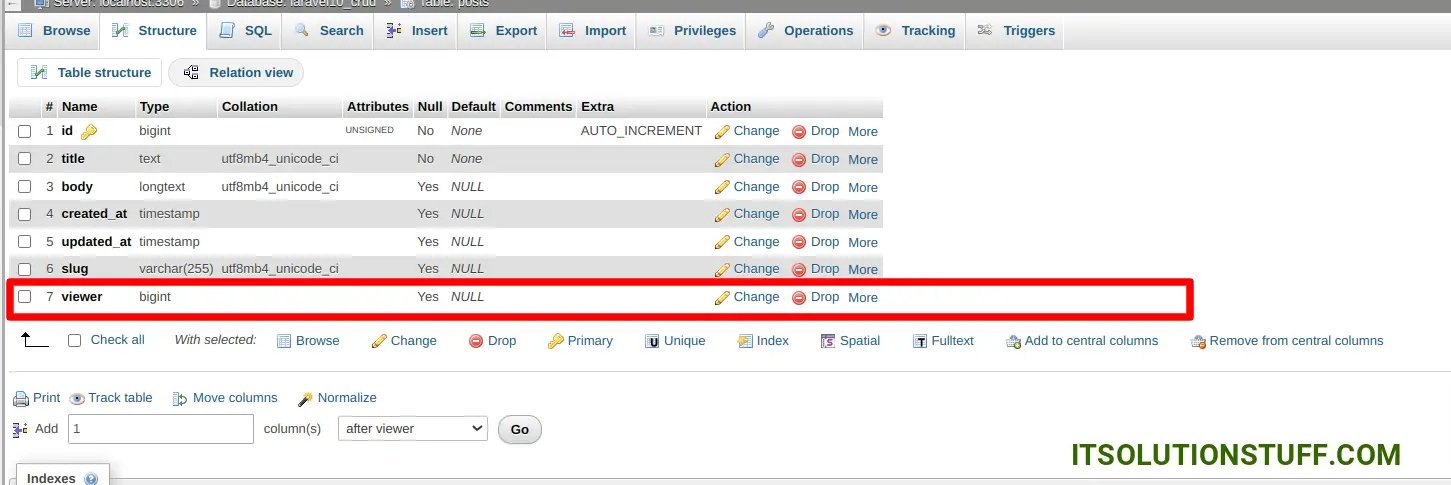Open the Relation view
Screen dimensions: 1451x485
tap(237, 72)
